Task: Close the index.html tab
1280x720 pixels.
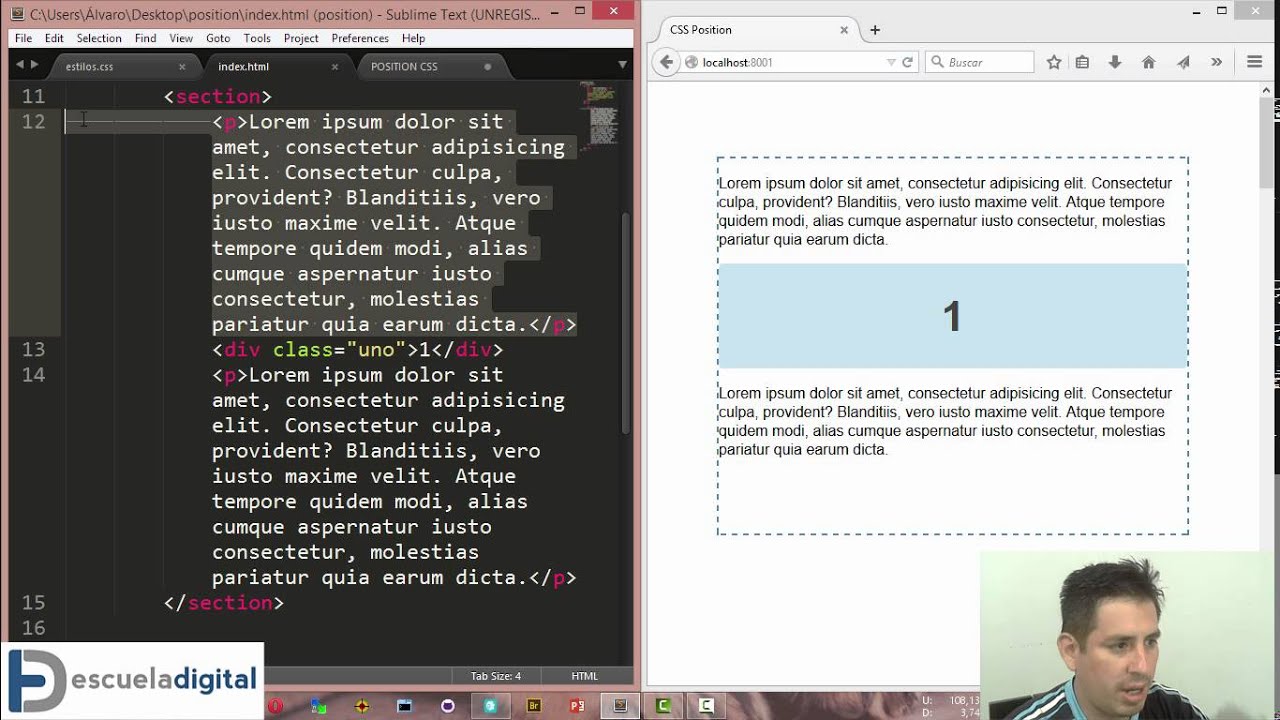Action: point(335,67)
